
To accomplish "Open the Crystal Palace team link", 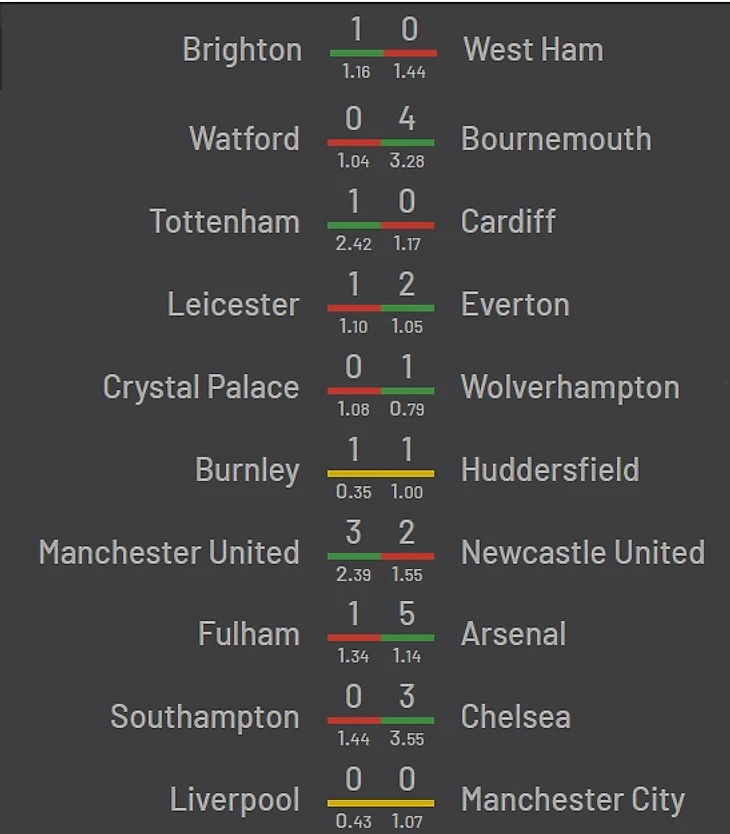I will pos(201,387).
